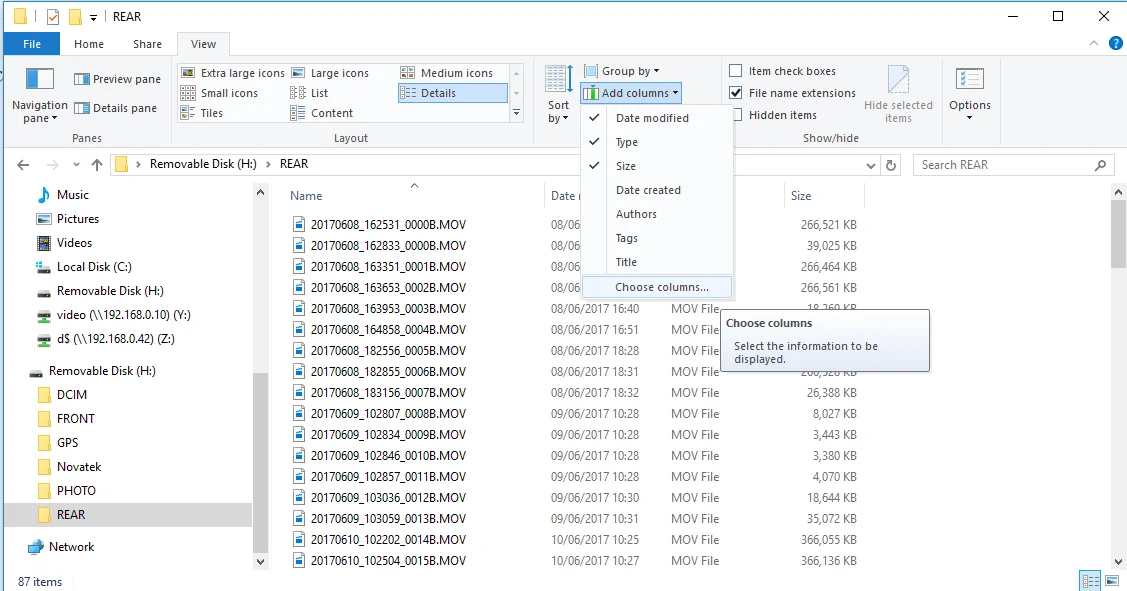Open the Novatek folder in tree
This screenshot has height=591, width=1127.
[79, 467]
